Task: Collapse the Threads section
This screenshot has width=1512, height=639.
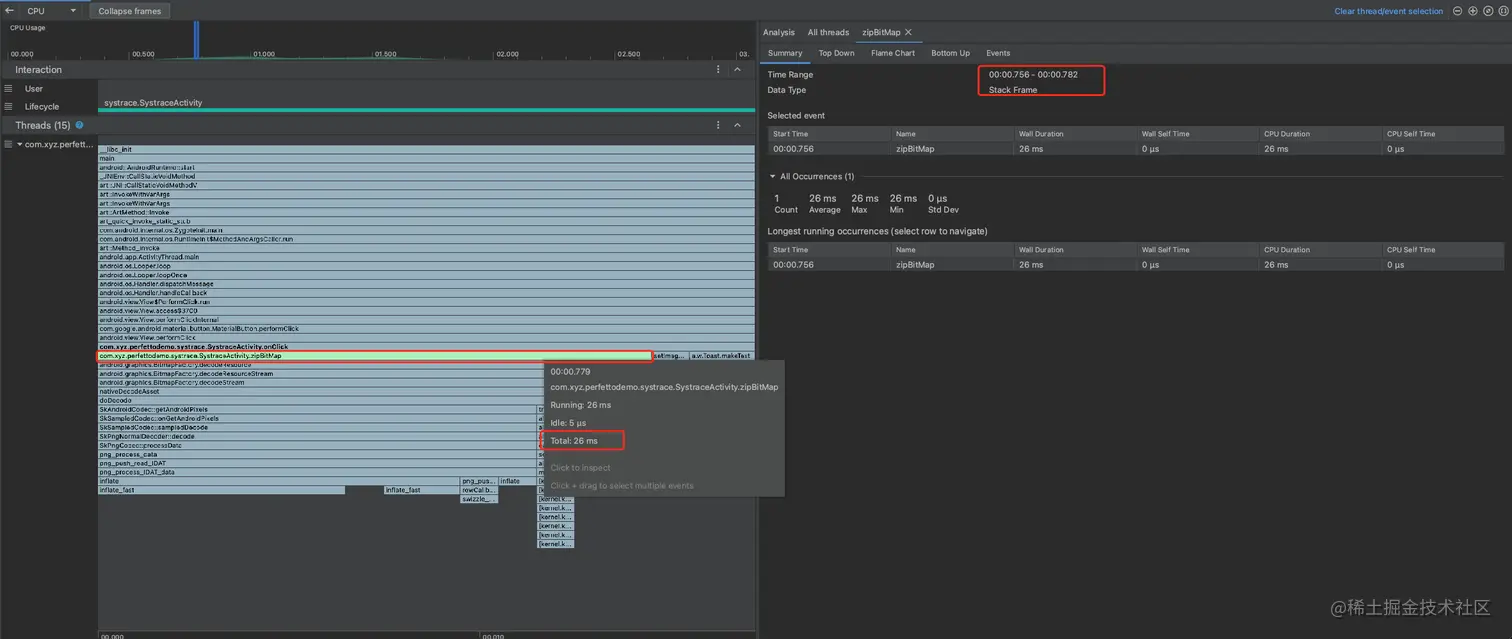Action: (x=737, y=125)
